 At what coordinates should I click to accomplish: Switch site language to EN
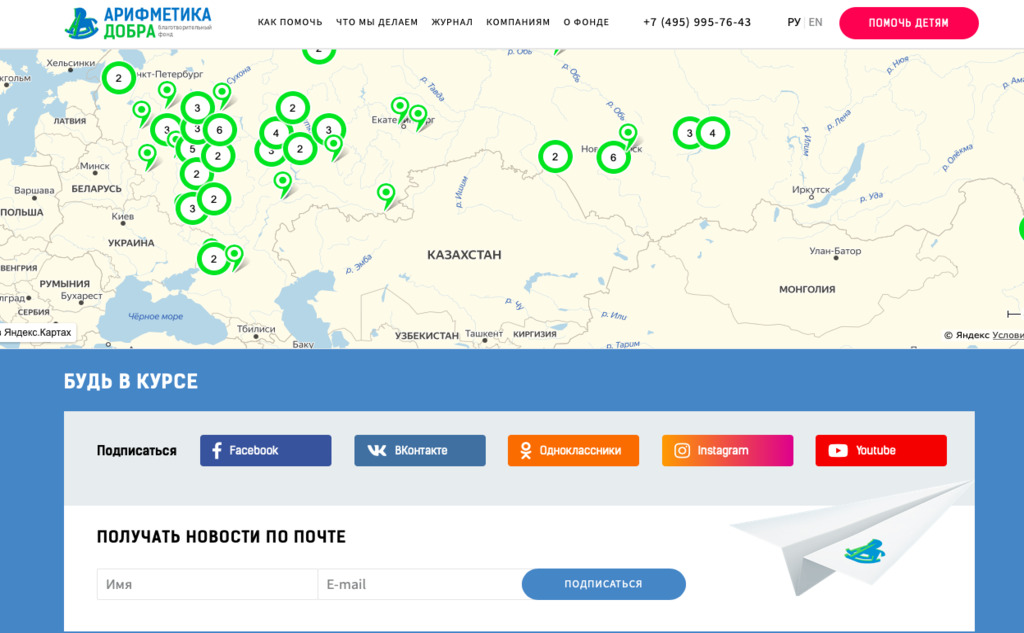[816, 22]
